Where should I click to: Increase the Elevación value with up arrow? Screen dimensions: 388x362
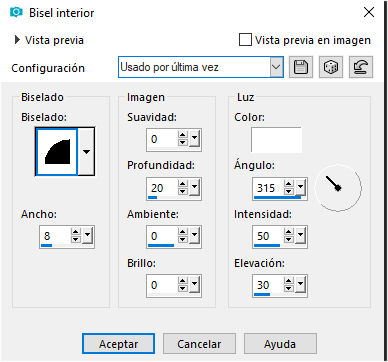pos(289,281)
